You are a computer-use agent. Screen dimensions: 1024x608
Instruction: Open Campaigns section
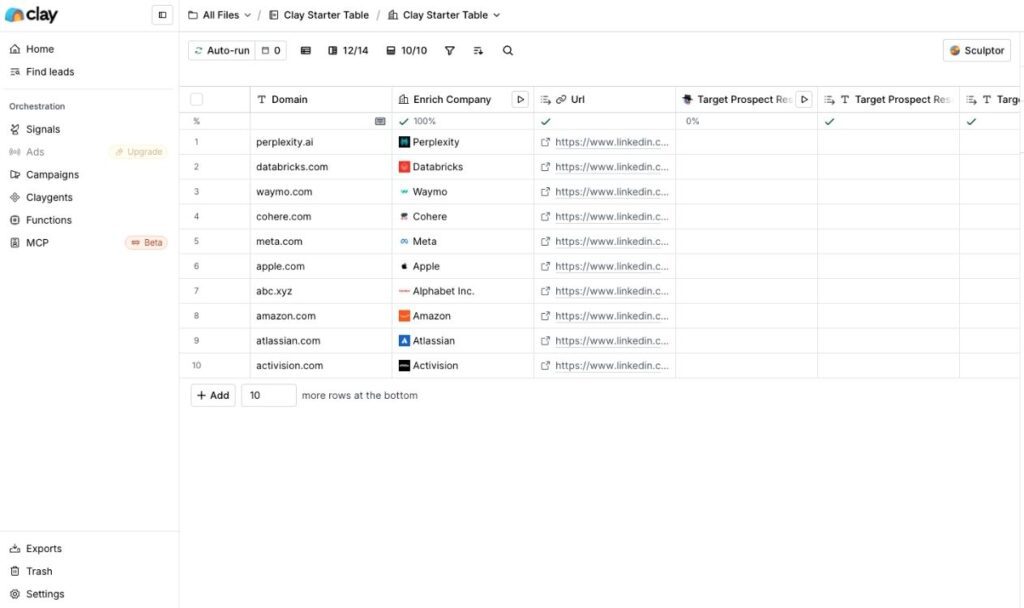(x=52, y=174)
